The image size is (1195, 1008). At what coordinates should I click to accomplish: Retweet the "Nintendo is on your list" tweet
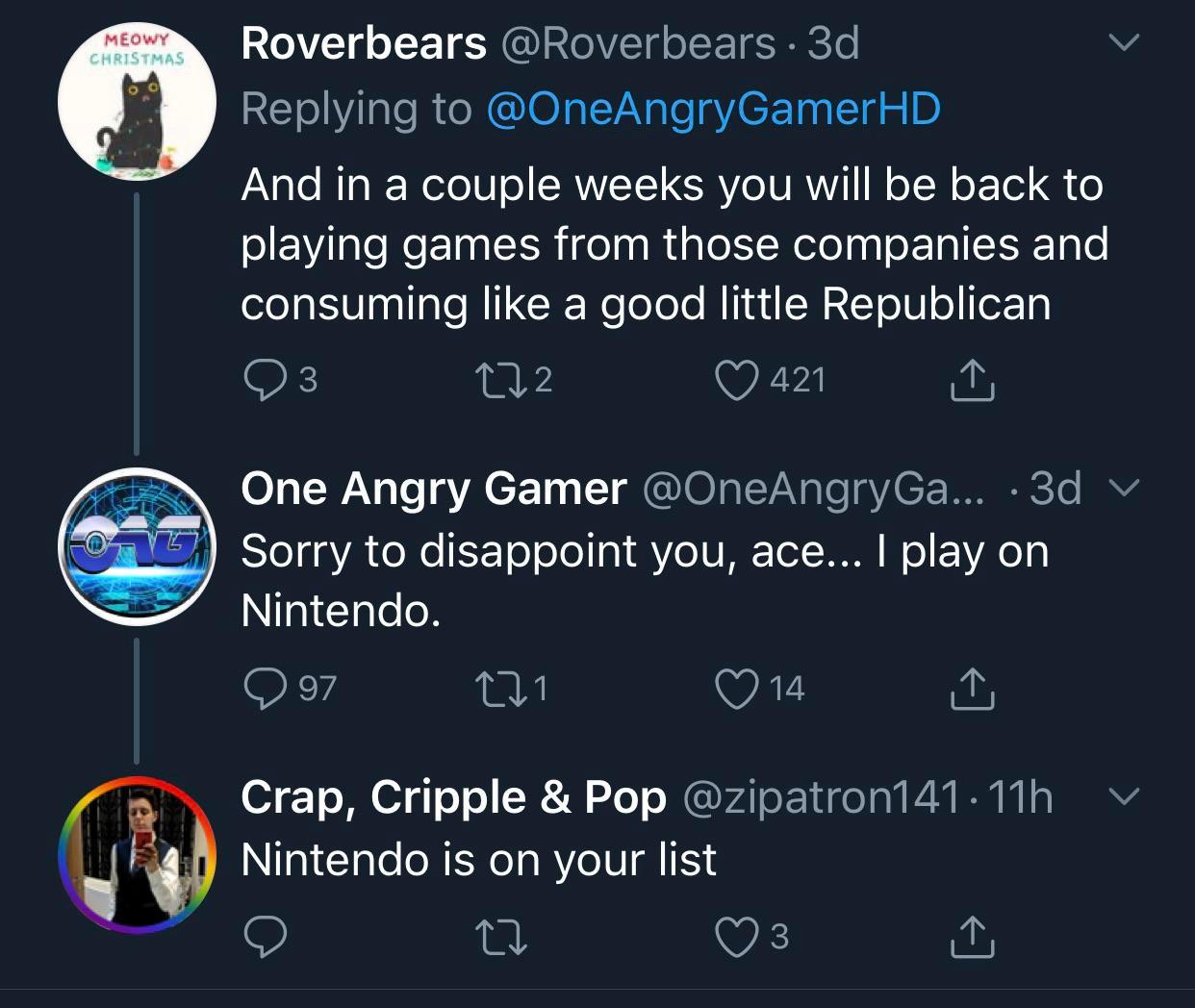tap(501, 936)
